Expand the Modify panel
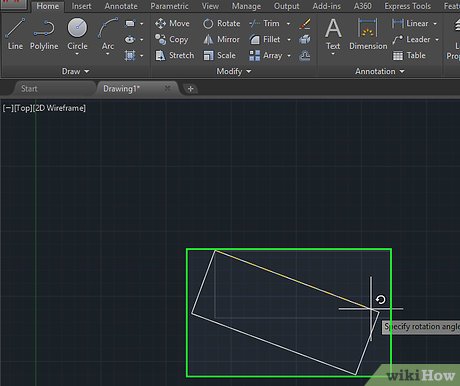This screenshot has height=386, width=460. (234, 71)
